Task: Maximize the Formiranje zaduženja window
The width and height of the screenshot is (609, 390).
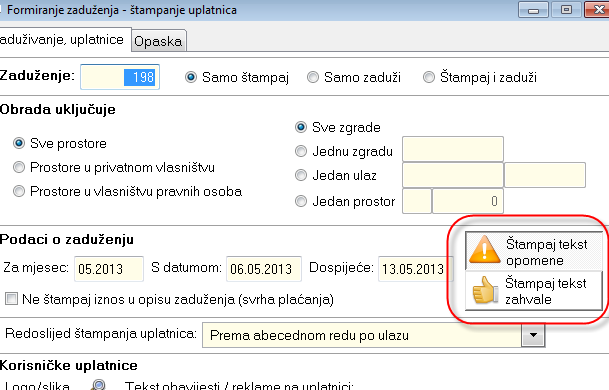Action: [x=566, y=10]
